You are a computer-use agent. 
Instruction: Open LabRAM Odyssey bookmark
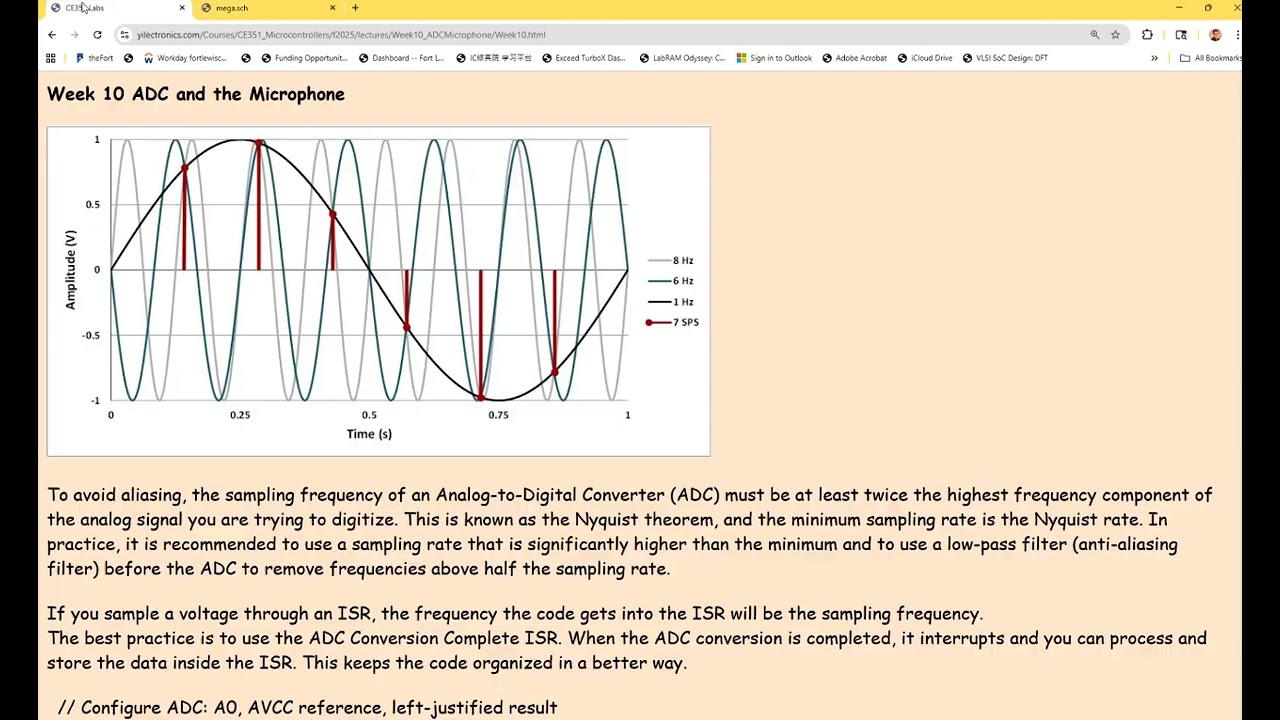[x=682, y=58]
